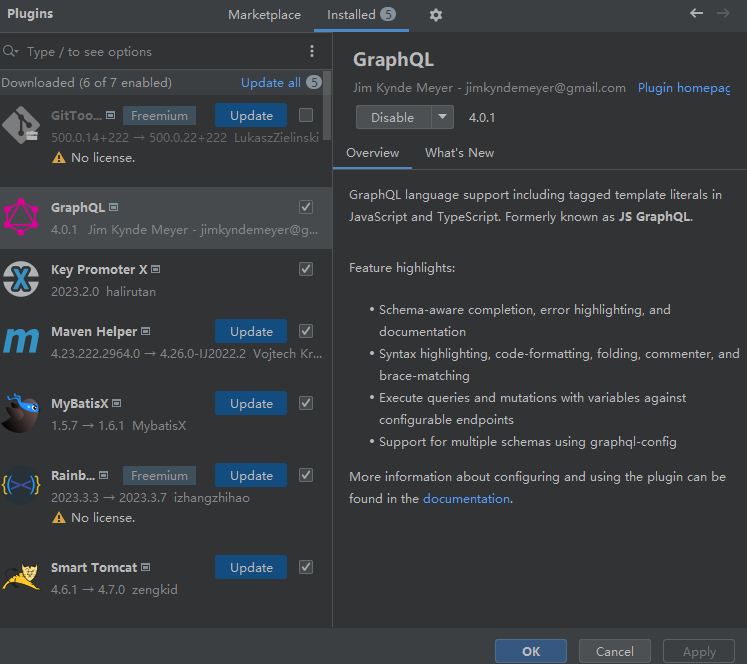Enable the GitToolBox plugin checkbox

306,115
